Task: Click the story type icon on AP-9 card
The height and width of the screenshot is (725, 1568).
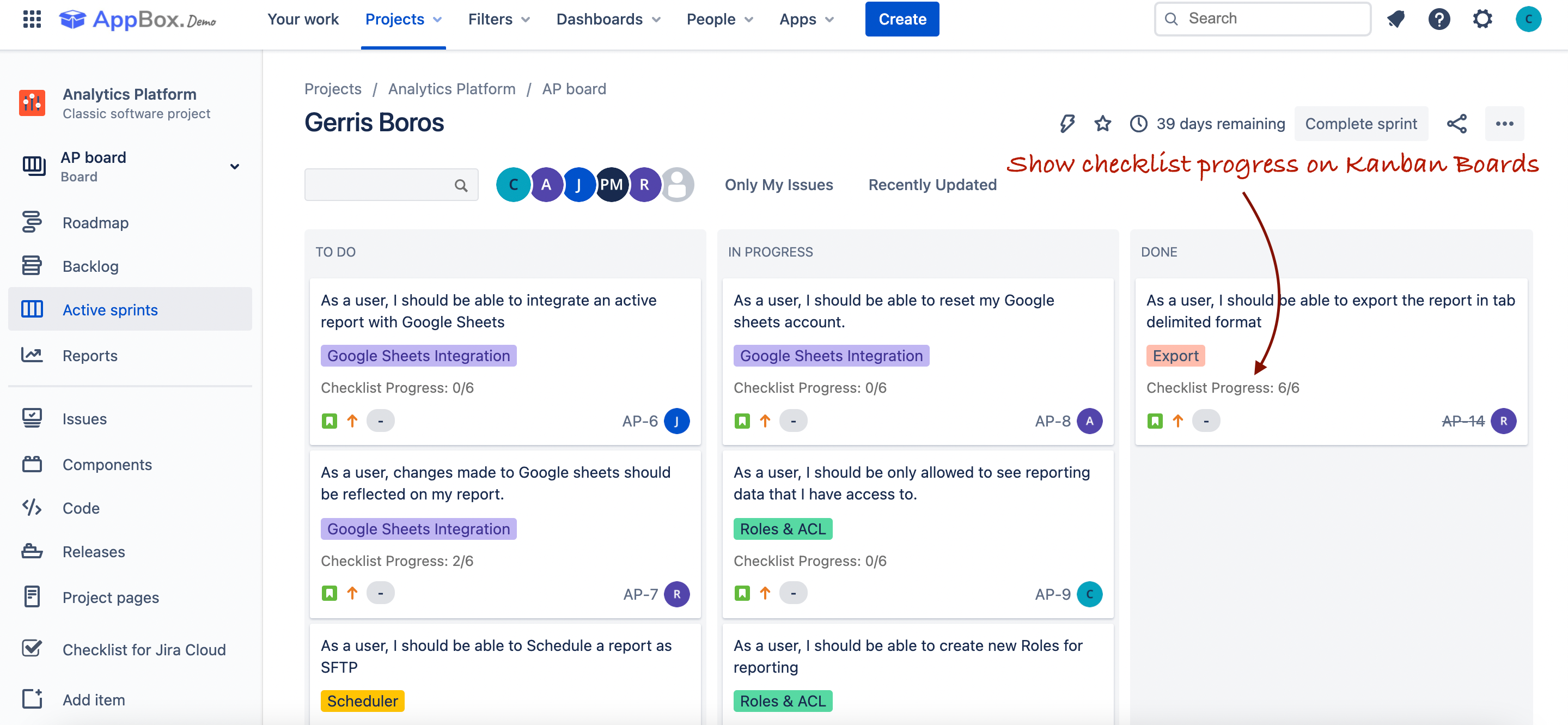Action: pos(742,593)
